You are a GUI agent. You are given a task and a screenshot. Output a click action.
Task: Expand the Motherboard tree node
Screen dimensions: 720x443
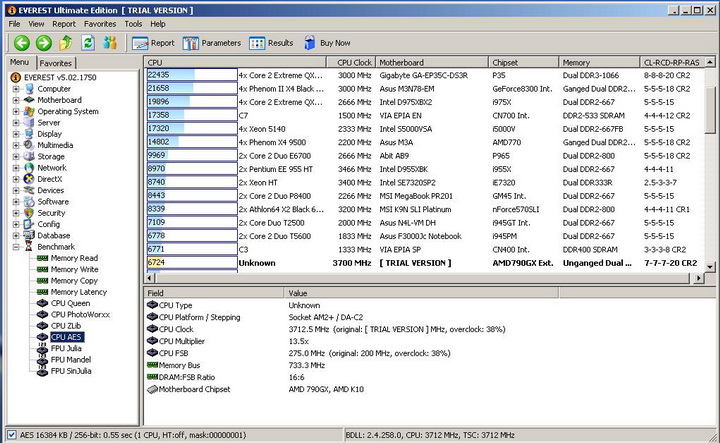16,100
